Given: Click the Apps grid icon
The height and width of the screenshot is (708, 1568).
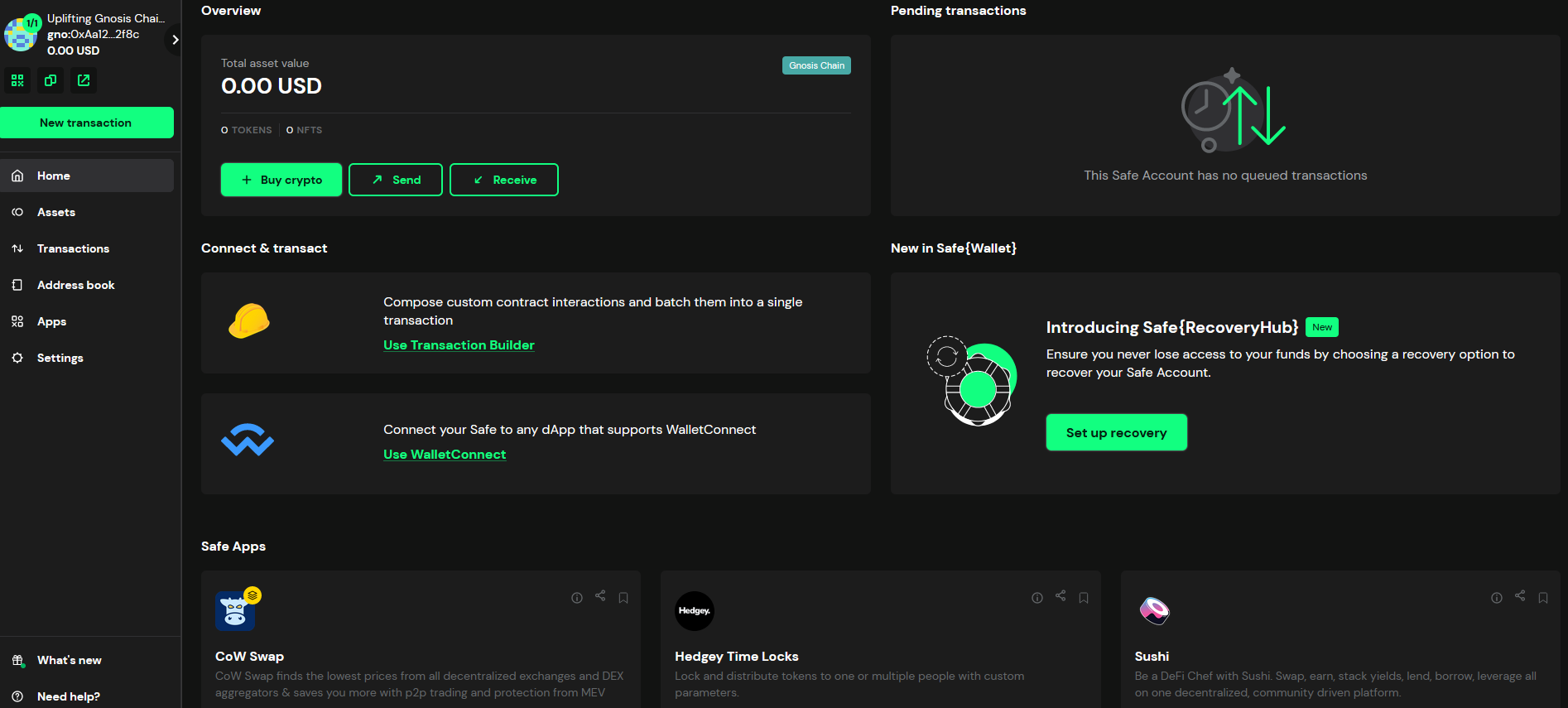Looking at the screenshot, I should (17, 321).
